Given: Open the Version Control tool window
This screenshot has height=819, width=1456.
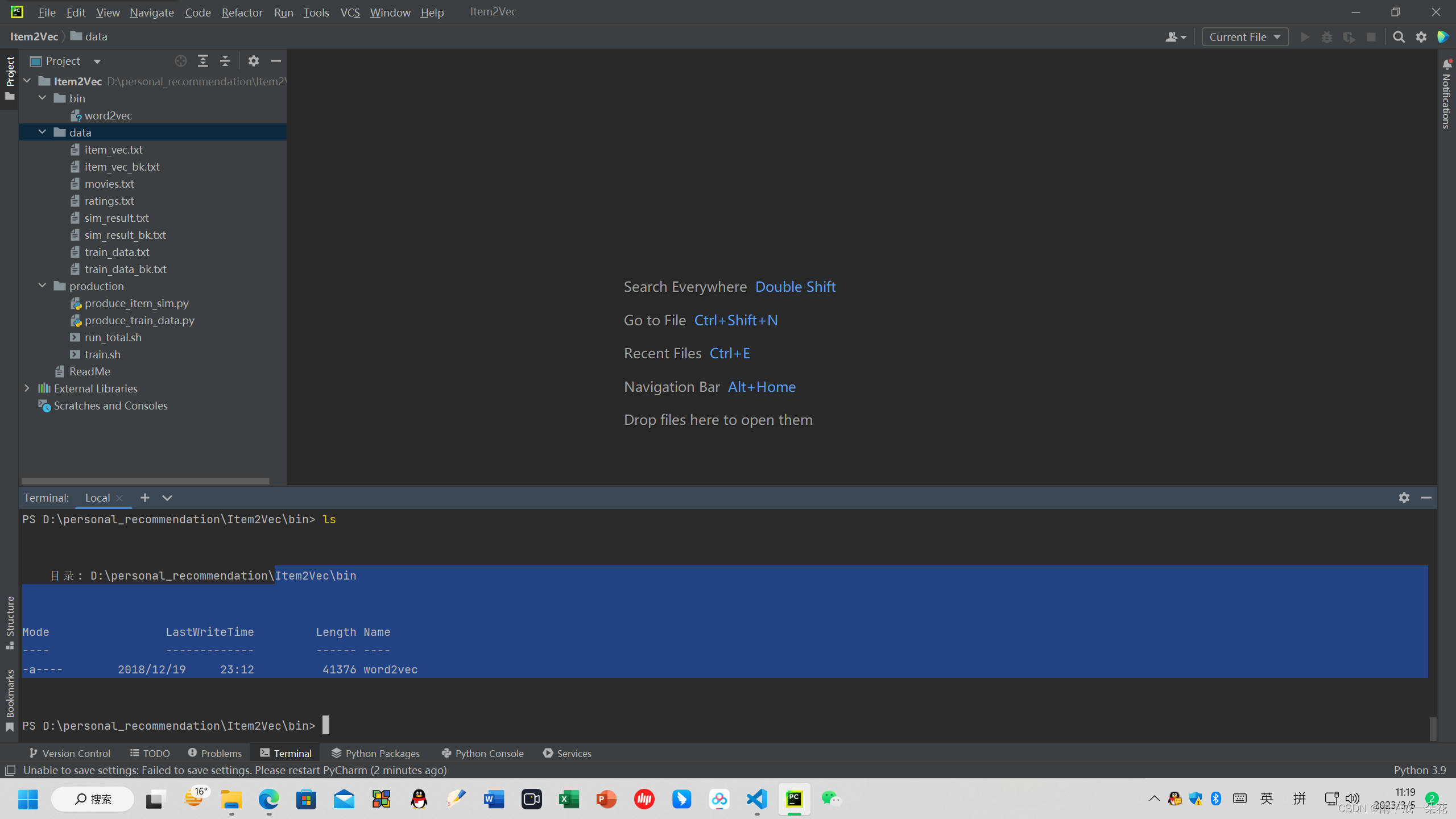Looking at the screenshot, I should (x=70, y=753).
